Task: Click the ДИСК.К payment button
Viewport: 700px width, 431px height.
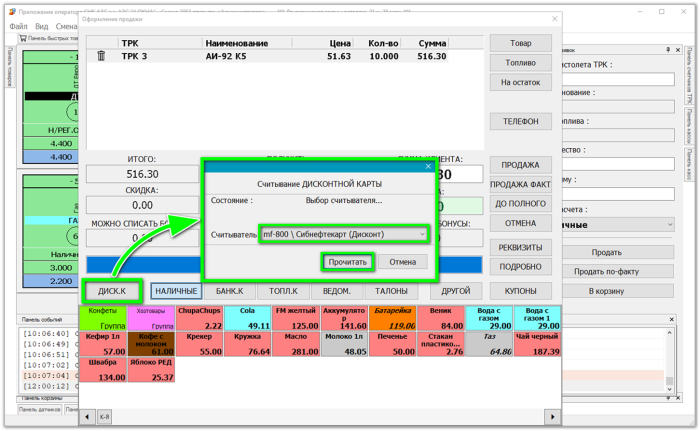Action: pyautogui.click(x=112, y=291)
